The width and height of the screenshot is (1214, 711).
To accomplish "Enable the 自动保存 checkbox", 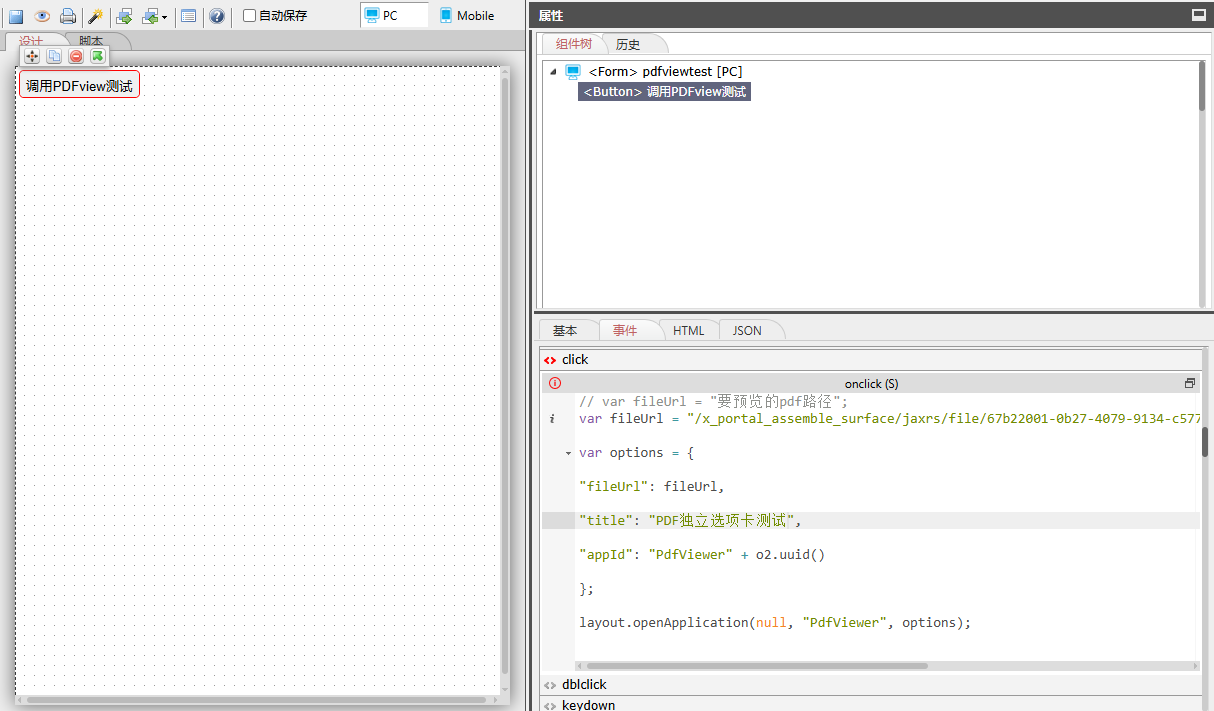I will pos(250,16).
